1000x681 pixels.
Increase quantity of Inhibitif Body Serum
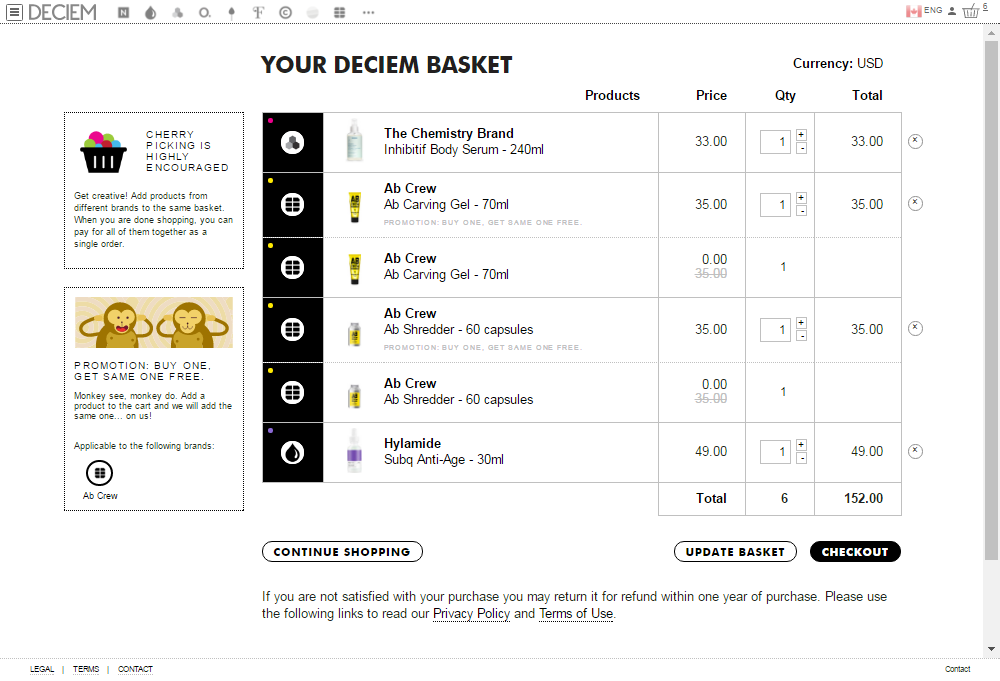(x=801, y=135)
